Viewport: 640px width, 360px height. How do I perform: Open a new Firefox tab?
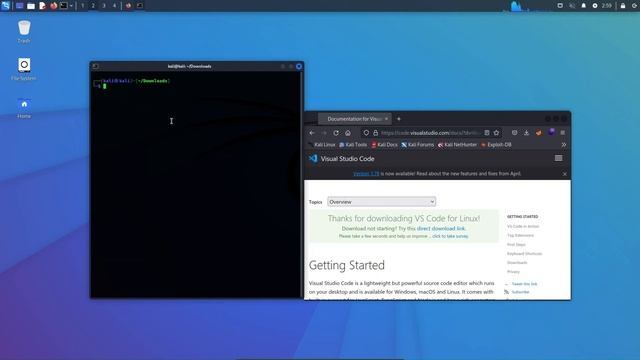[x=399, y=119]
